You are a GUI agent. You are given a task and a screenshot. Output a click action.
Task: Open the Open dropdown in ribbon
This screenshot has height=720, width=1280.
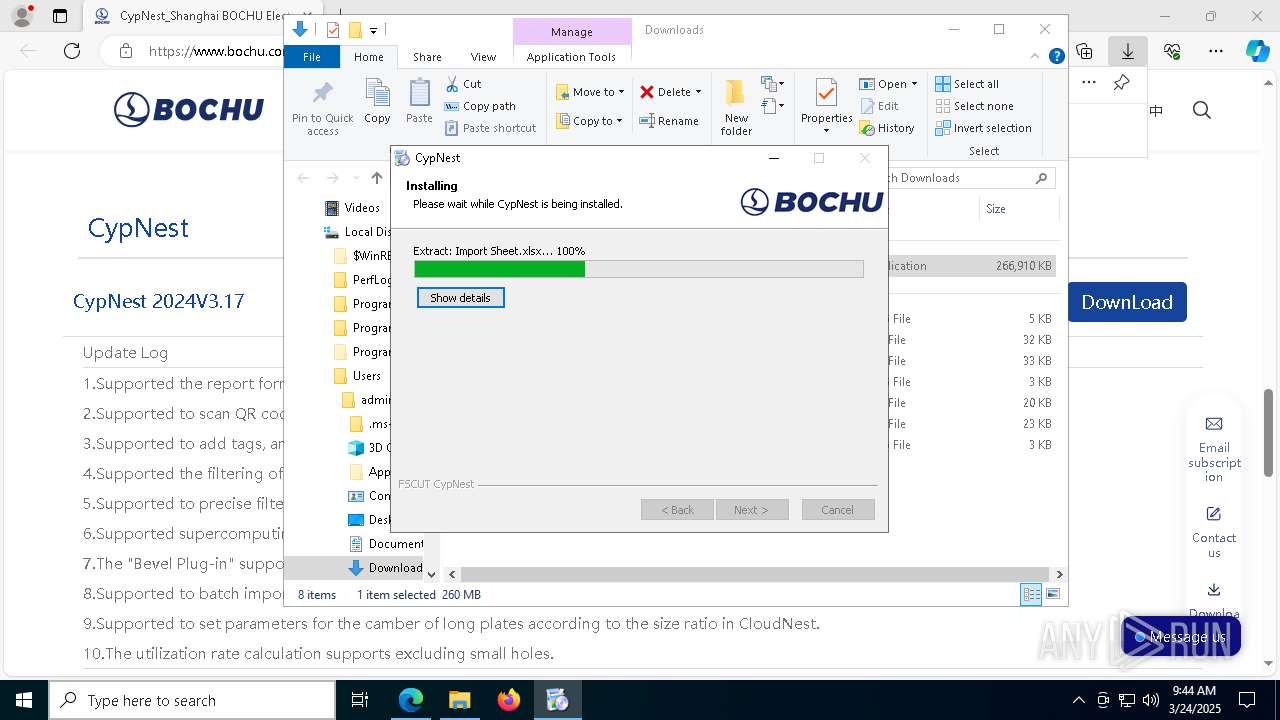pyautogui.click(x=888, y=84)
